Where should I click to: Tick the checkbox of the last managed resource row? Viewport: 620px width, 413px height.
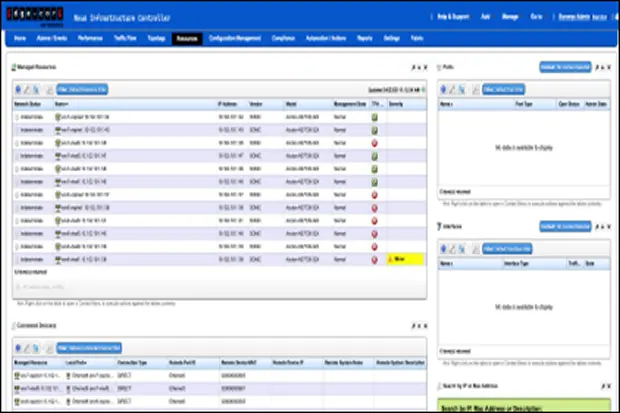tap(17, 260)
